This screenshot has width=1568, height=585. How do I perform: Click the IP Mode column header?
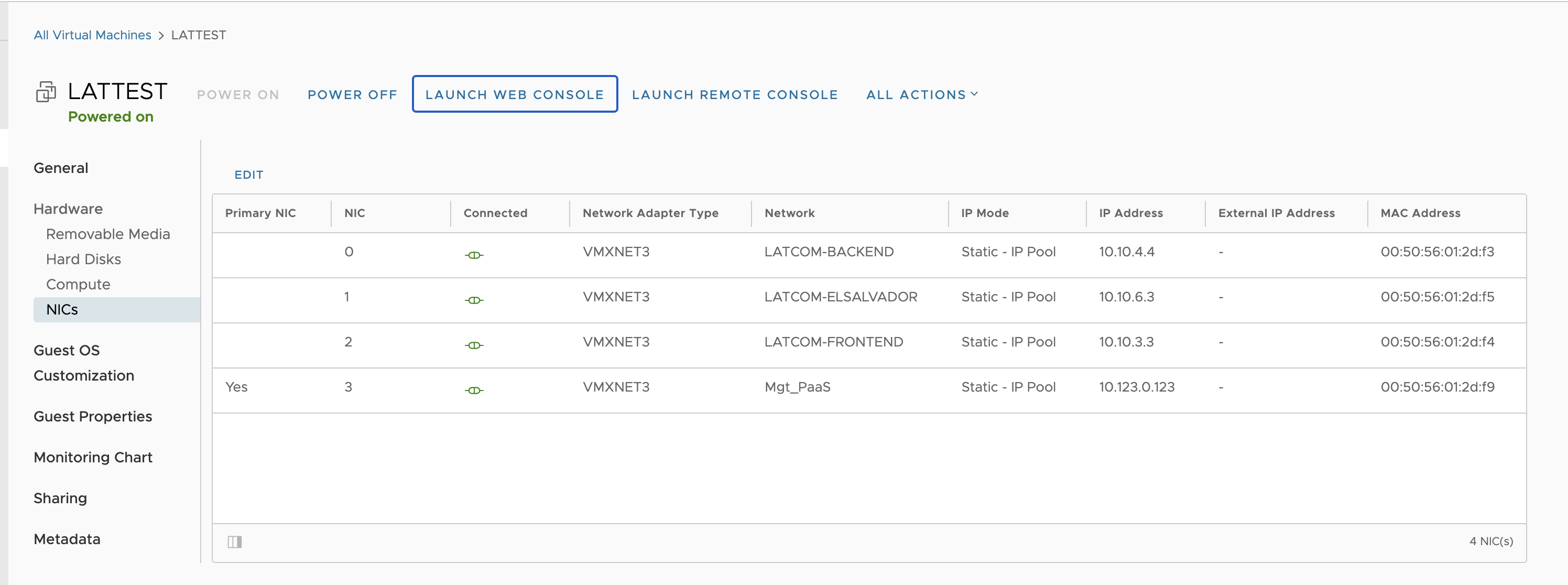[985, 213]
